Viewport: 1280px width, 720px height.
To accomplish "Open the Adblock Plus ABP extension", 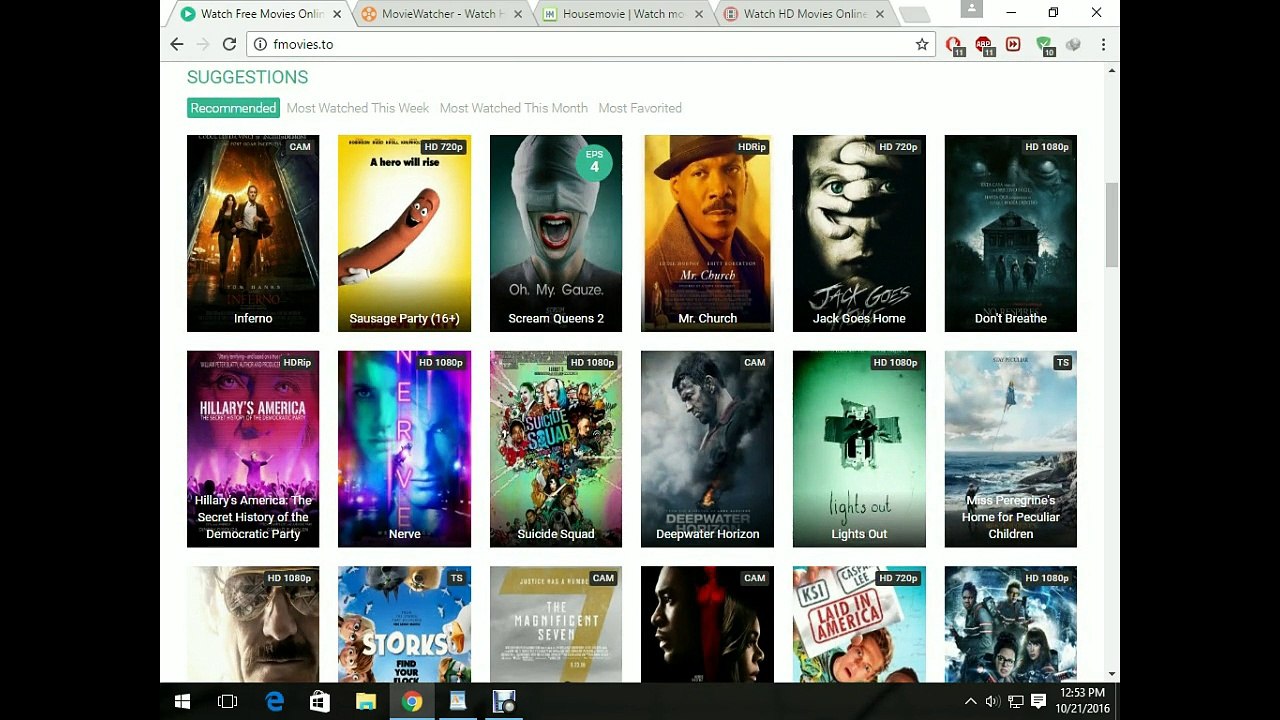I will tap(984, 45).
